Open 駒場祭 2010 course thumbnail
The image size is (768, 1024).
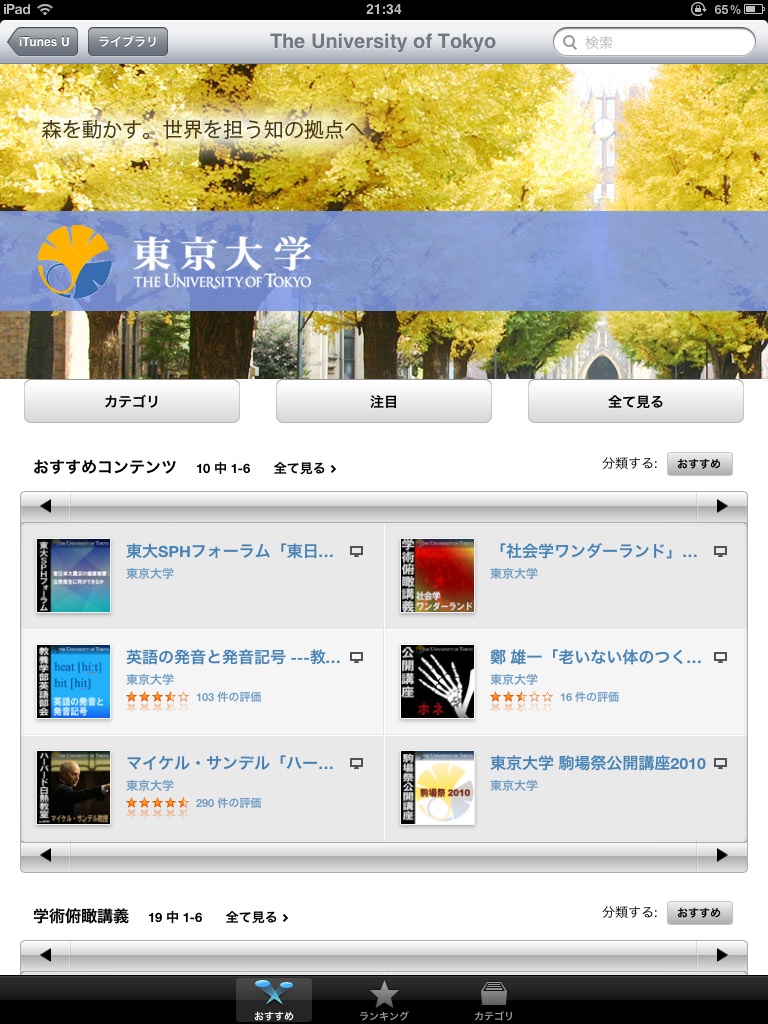(438, 788)
